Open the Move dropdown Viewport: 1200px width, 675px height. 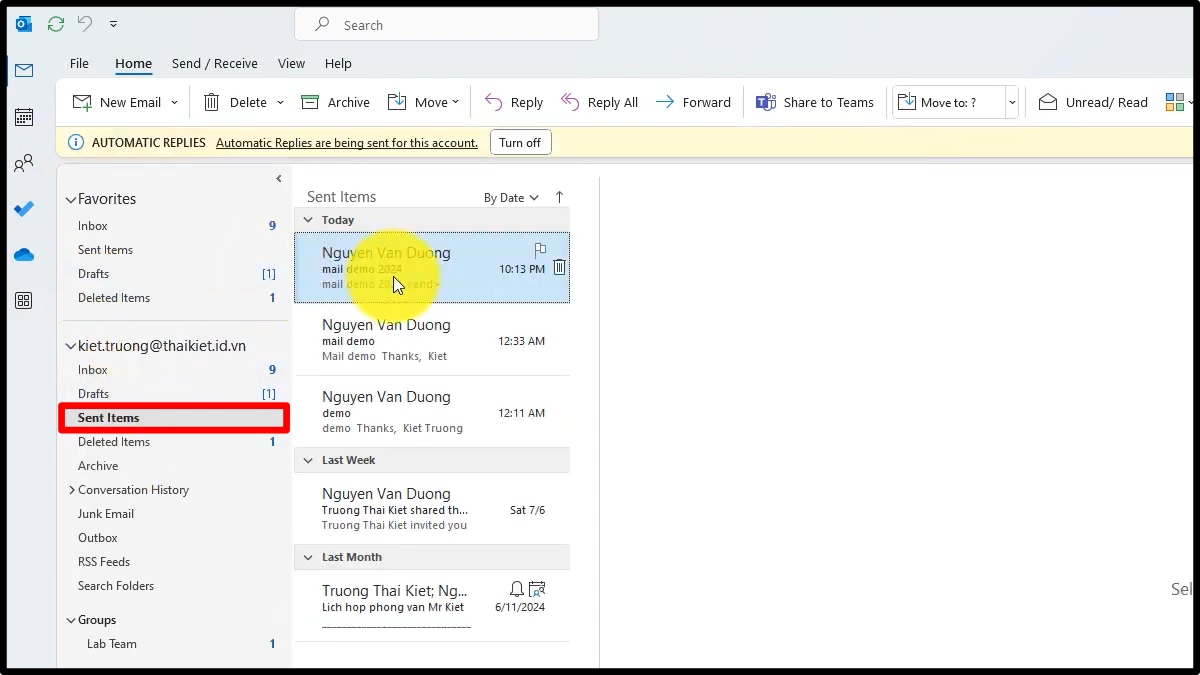coord(423,102)
